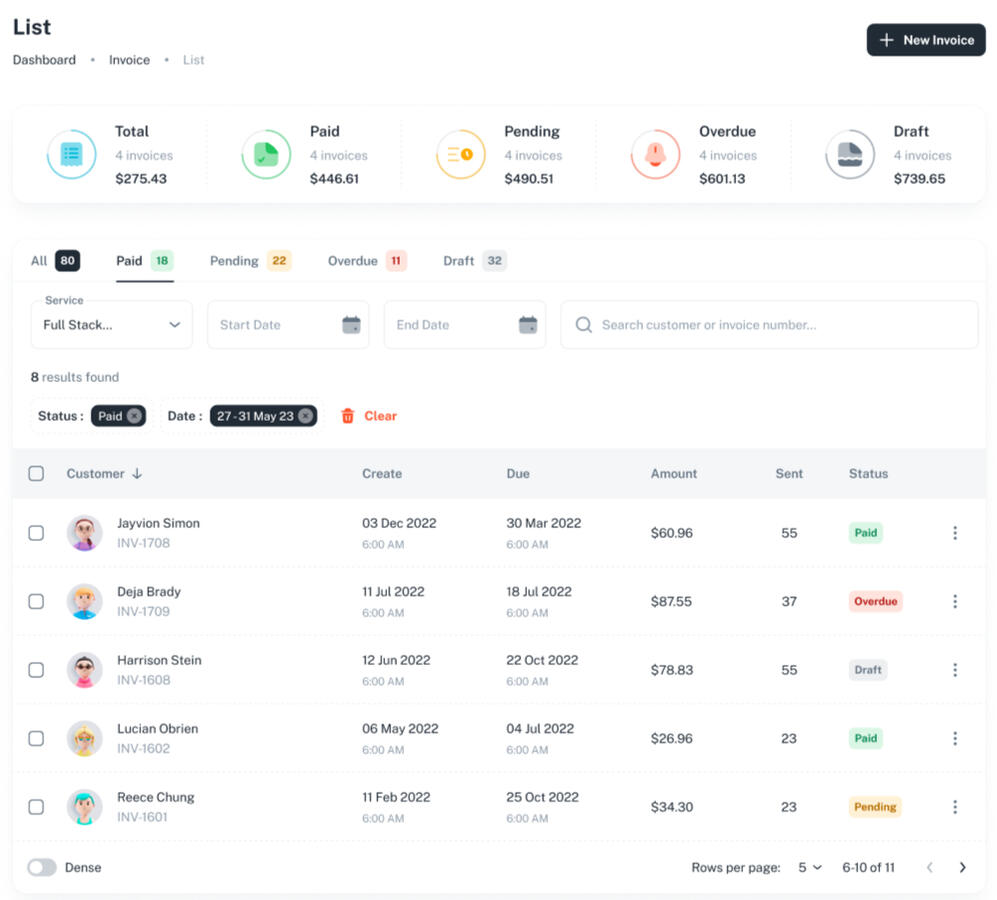The width and height of the screenshot is (997, 900).
Task: Open more options for Jayvion Simon's invoice
Action: coord(954,533)
